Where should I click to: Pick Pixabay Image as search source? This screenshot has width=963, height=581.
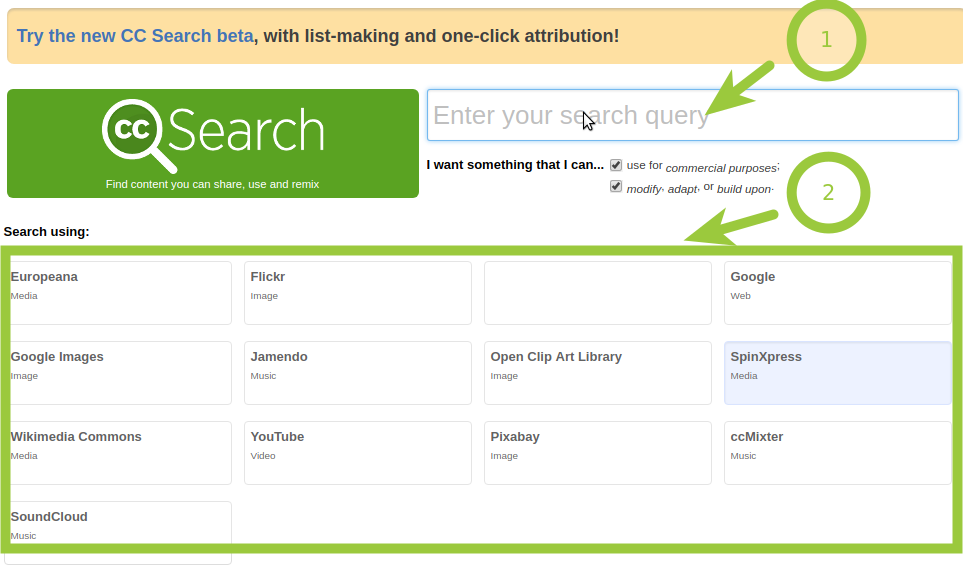[598, 453]
